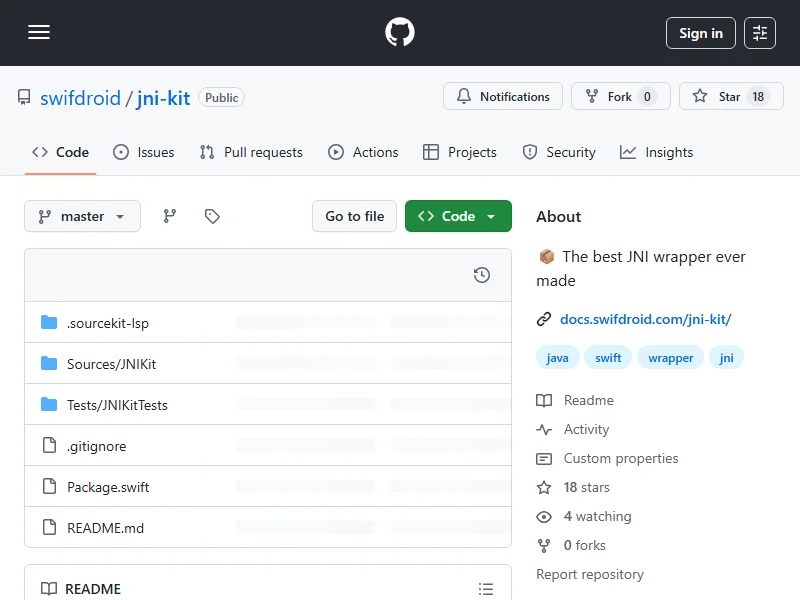
Task: Open the hamburger navigation menu
Action: [x=39, y=33]
